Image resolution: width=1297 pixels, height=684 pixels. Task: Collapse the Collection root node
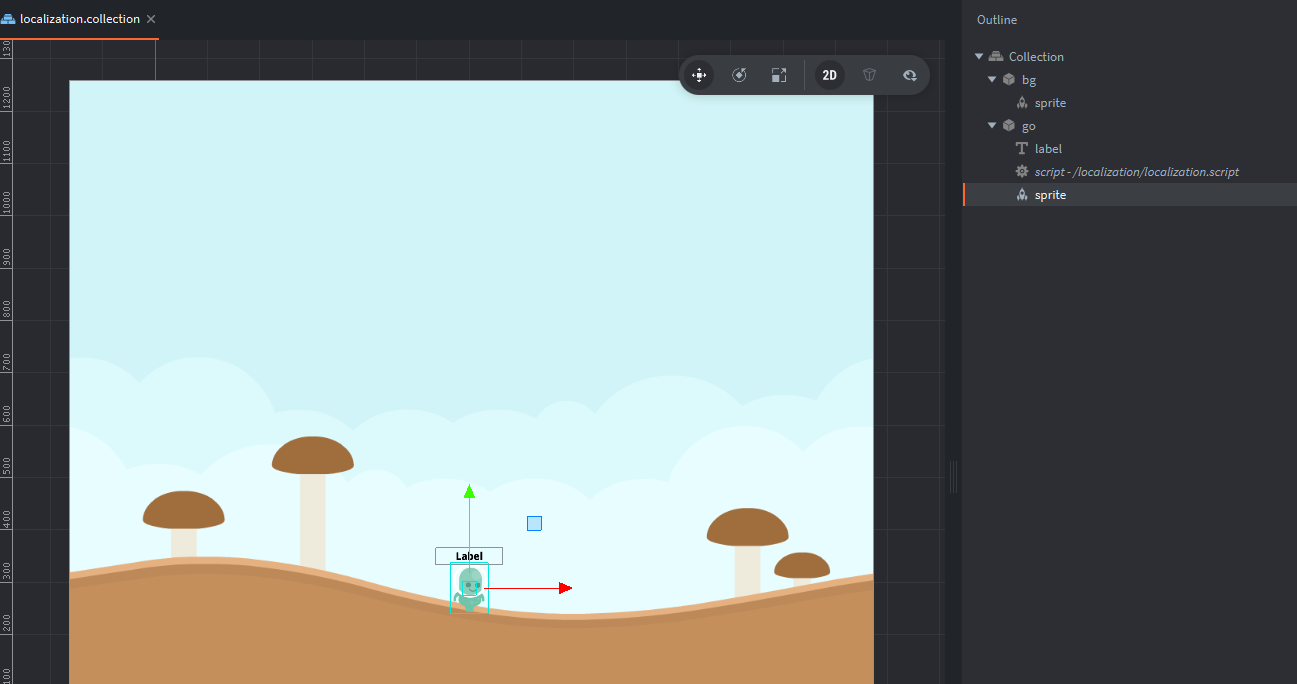point(979,57)
